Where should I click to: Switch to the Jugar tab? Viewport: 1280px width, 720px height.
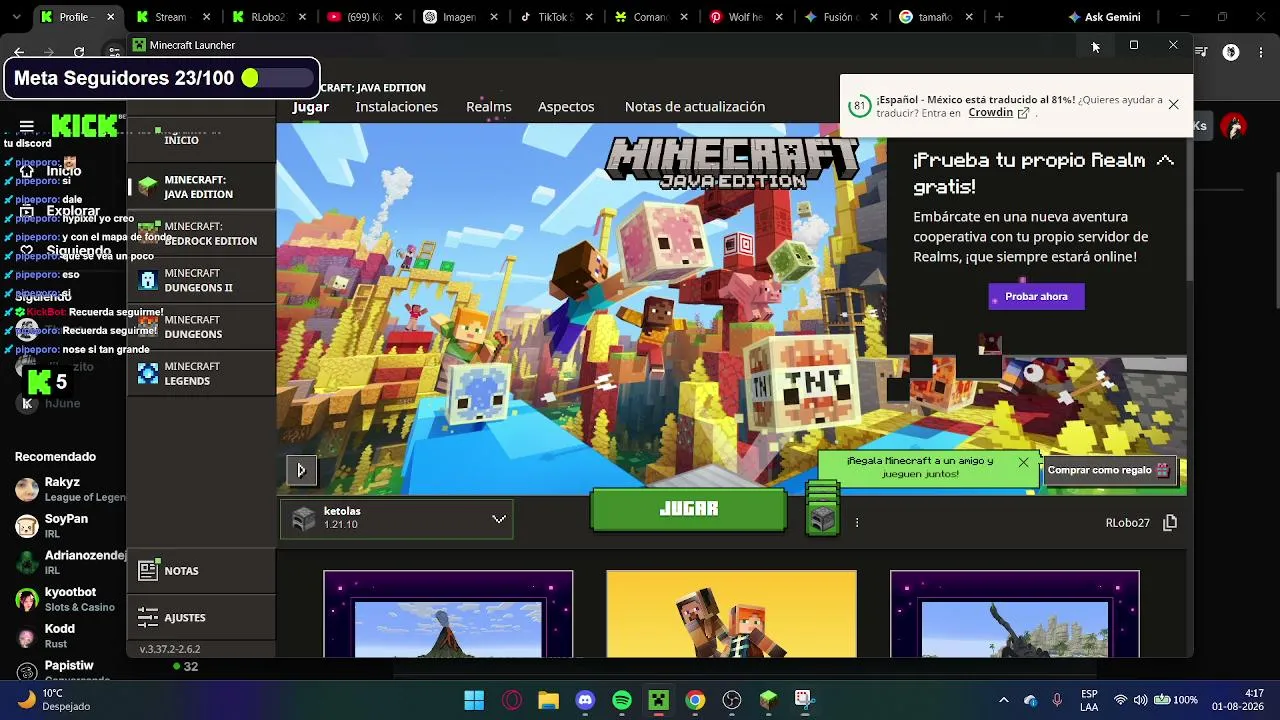(x=311, y=107)
